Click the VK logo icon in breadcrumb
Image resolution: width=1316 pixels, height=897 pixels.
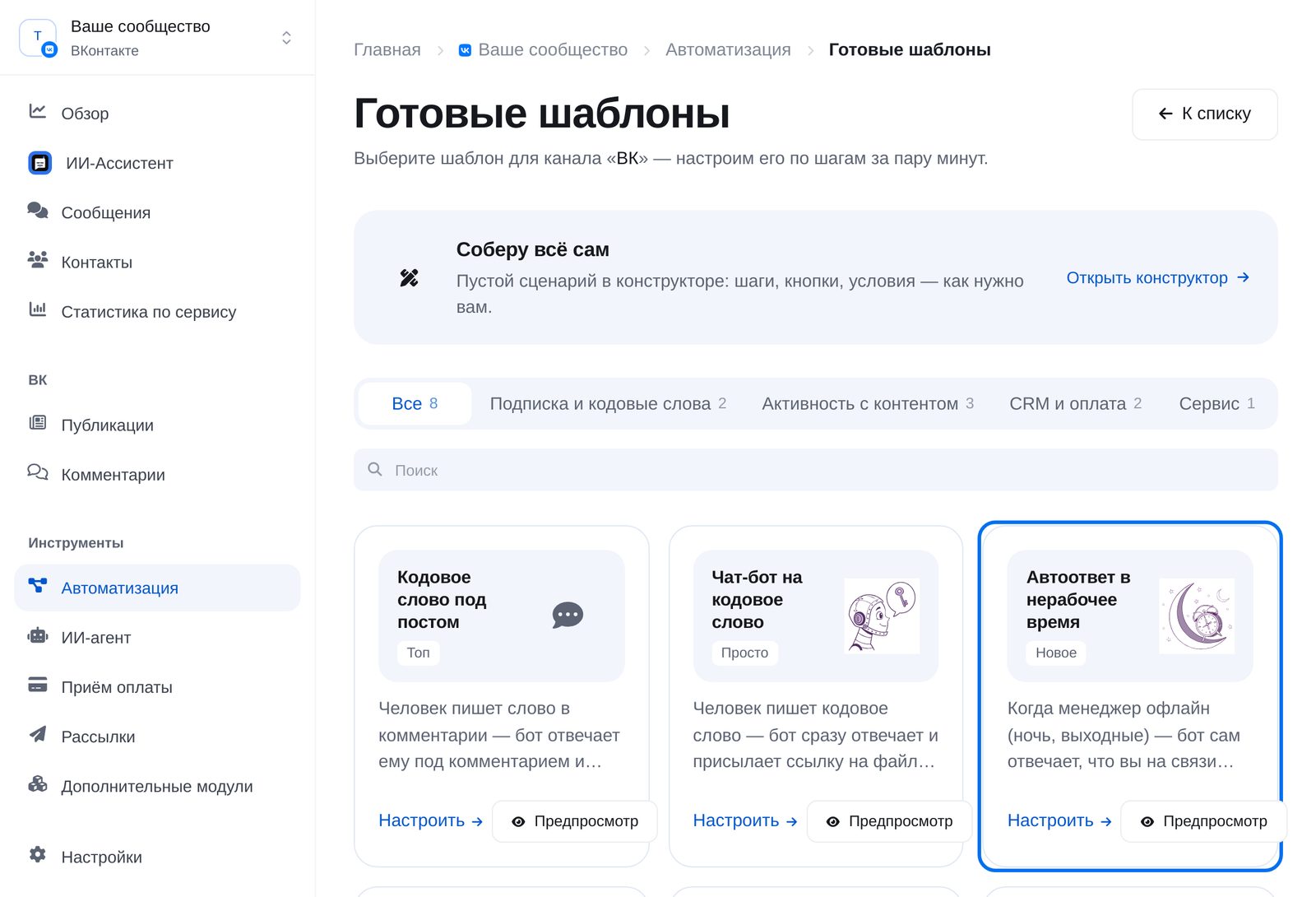click(x=465, y=50)
